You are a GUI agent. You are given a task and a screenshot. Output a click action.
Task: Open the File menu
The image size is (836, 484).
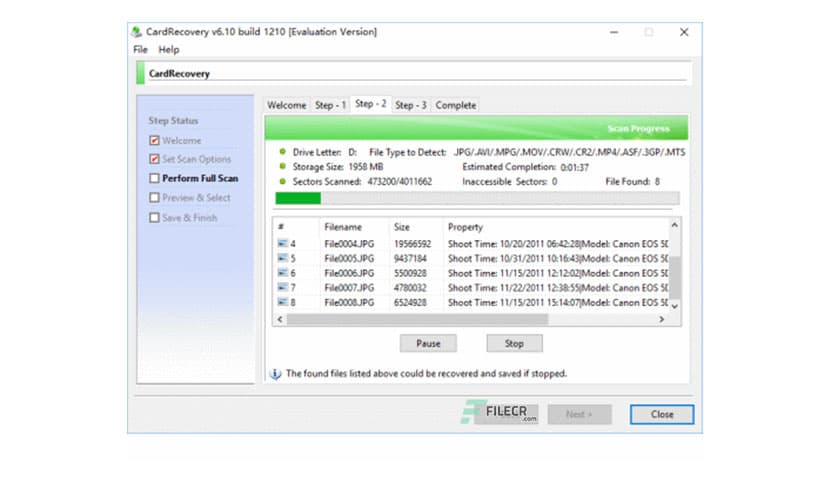pyautogui.click(x=140, y=50)
